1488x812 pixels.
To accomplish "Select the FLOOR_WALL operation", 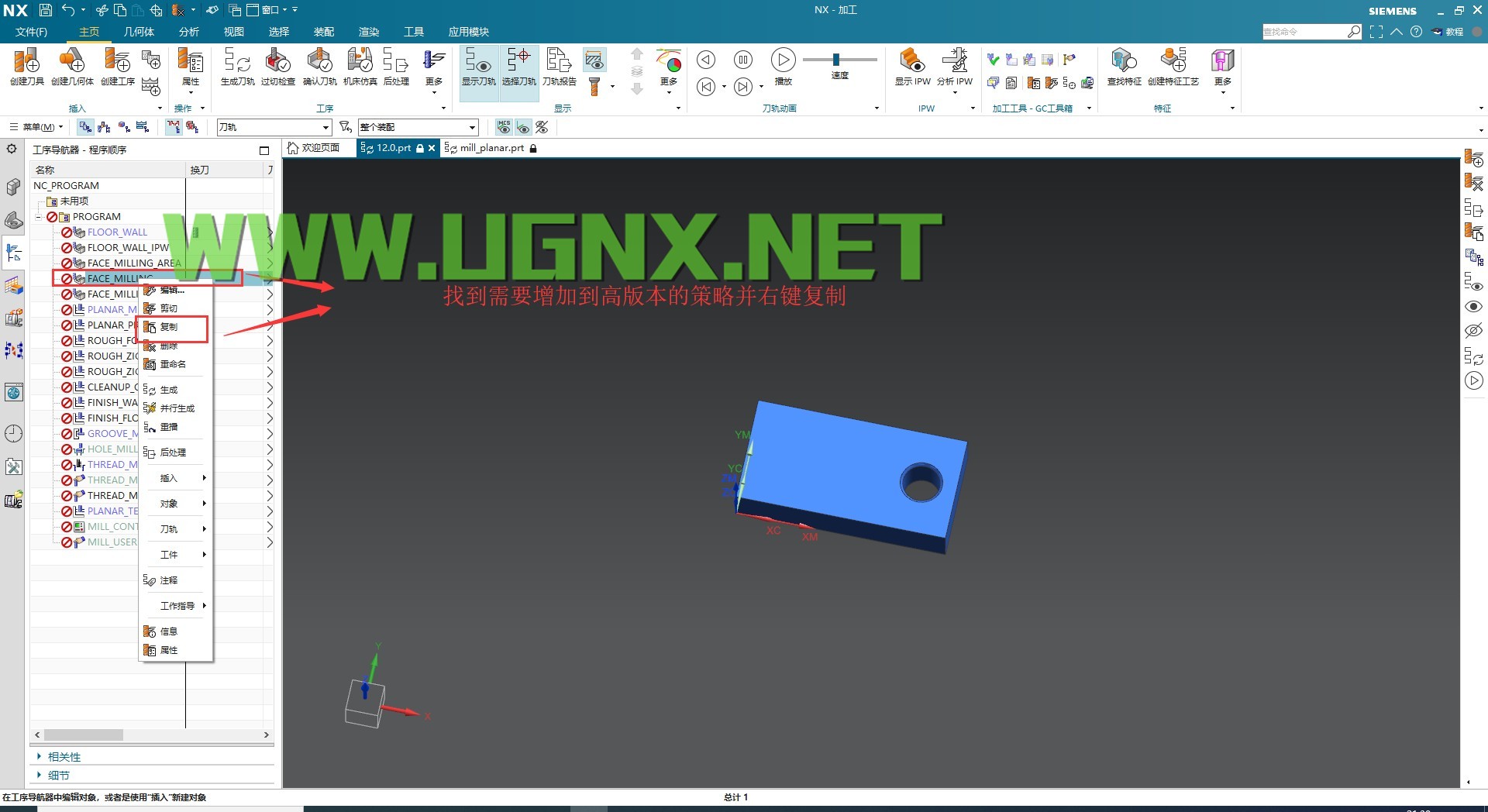I will [117, 232].
